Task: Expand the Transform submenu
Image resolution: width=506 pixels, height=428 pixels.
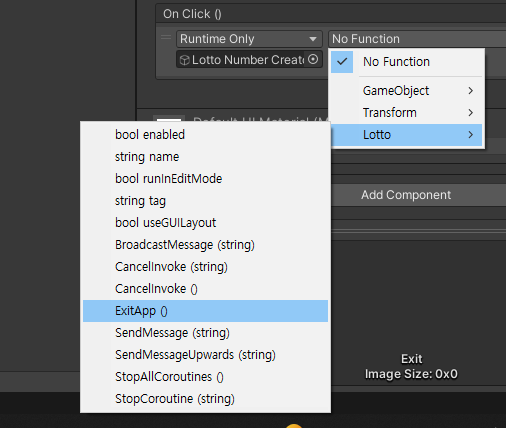Action: (407, 113)
